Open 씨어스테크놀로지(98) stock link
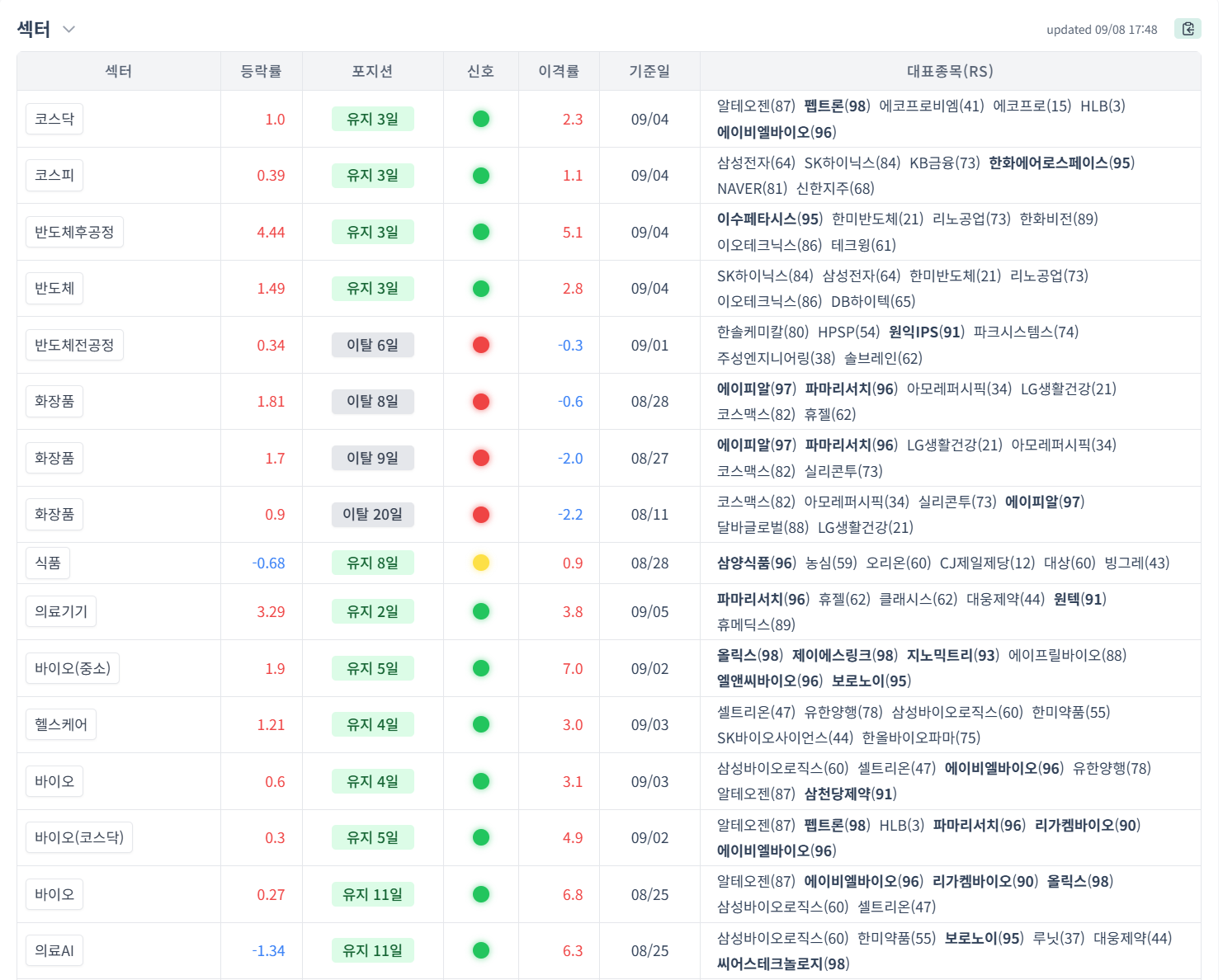The height and width of the screenshot is (980, 1223). pyautogui.click(x=782, y=964)
